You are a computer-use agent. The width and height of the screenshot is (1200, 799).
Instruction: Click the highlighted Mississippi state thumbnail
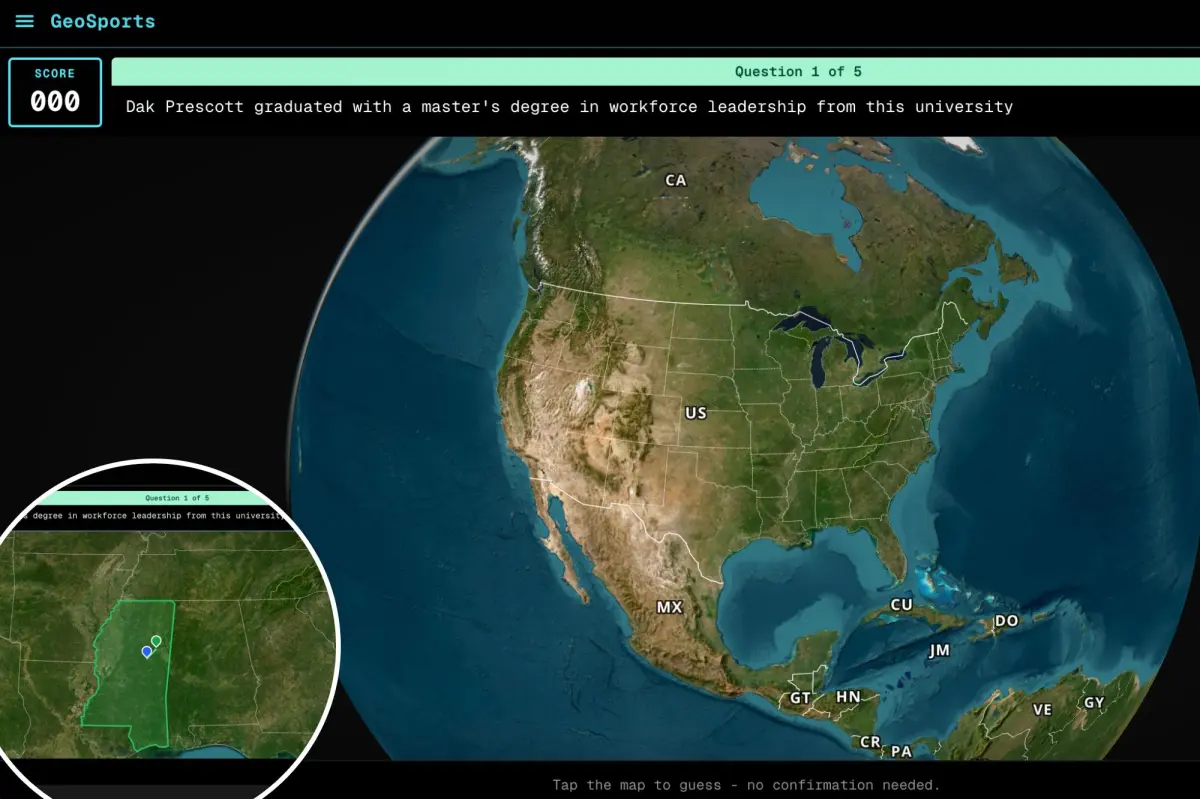(128, 673)
